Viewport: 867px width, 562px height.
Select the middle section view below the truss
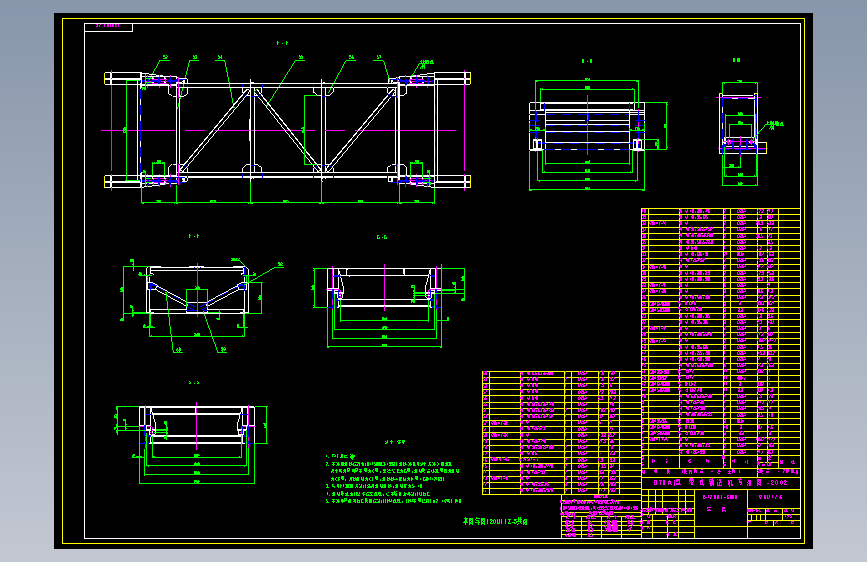click(x=389, y=306)
